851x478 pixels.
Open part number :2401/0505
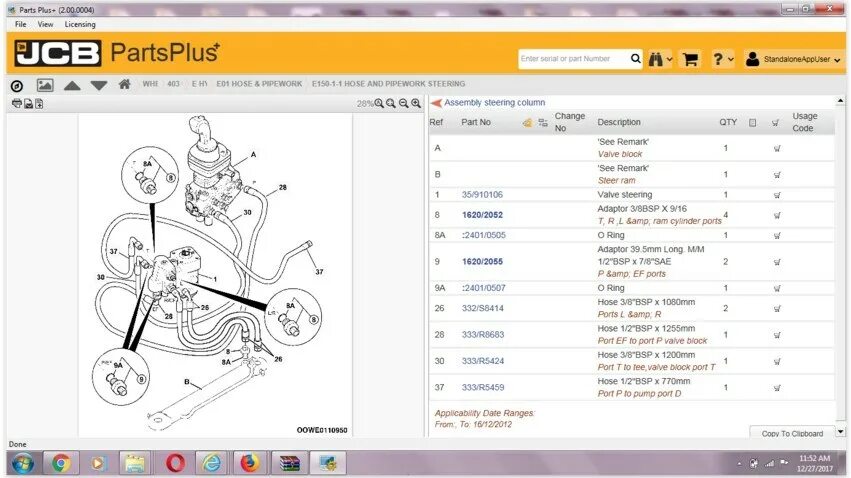click(x=484, y=235)
